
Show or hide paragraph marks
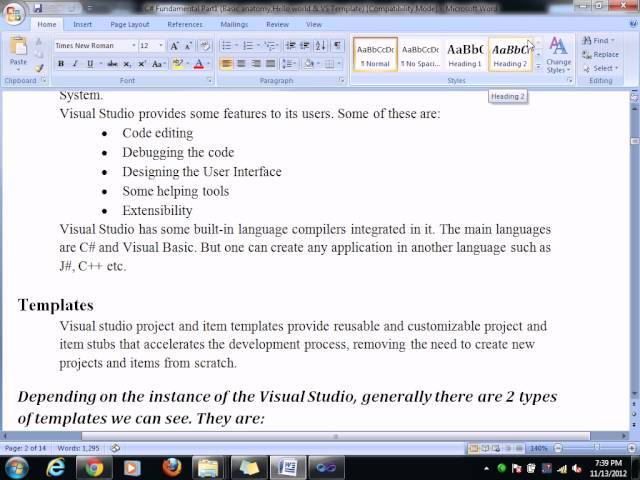[x=337, y=46]
